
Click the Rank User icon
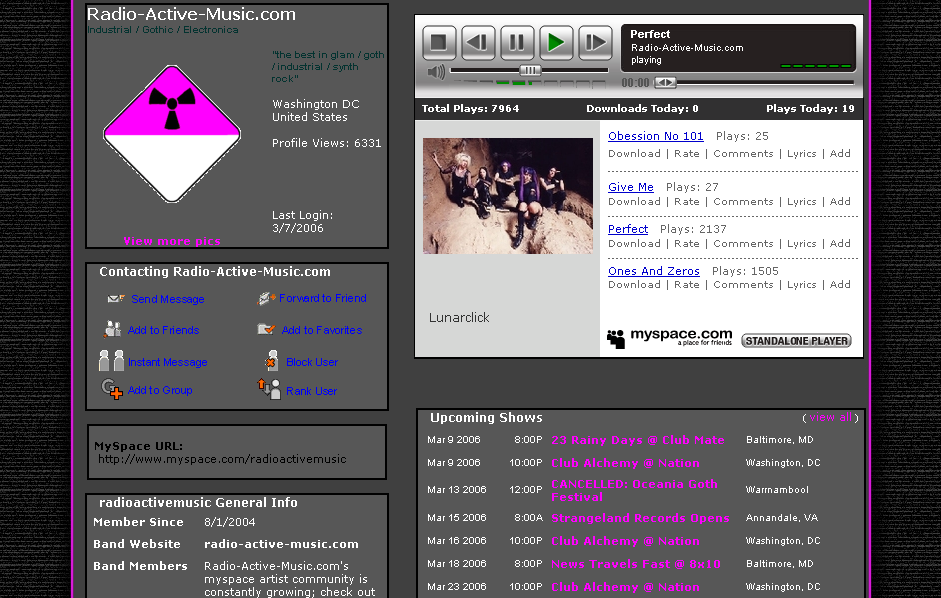[269, 389]
